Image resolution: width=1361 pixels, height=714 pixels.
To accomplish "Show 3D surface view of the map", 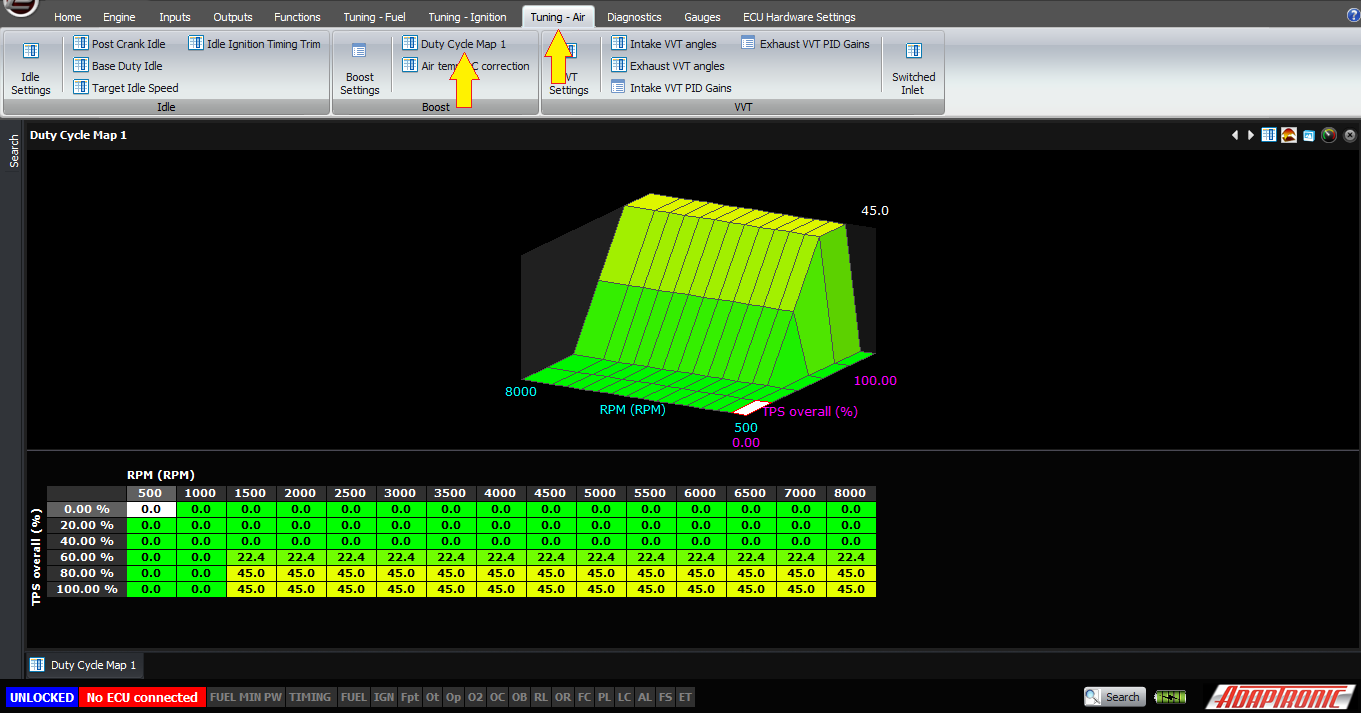I will tap(1289, 135).
